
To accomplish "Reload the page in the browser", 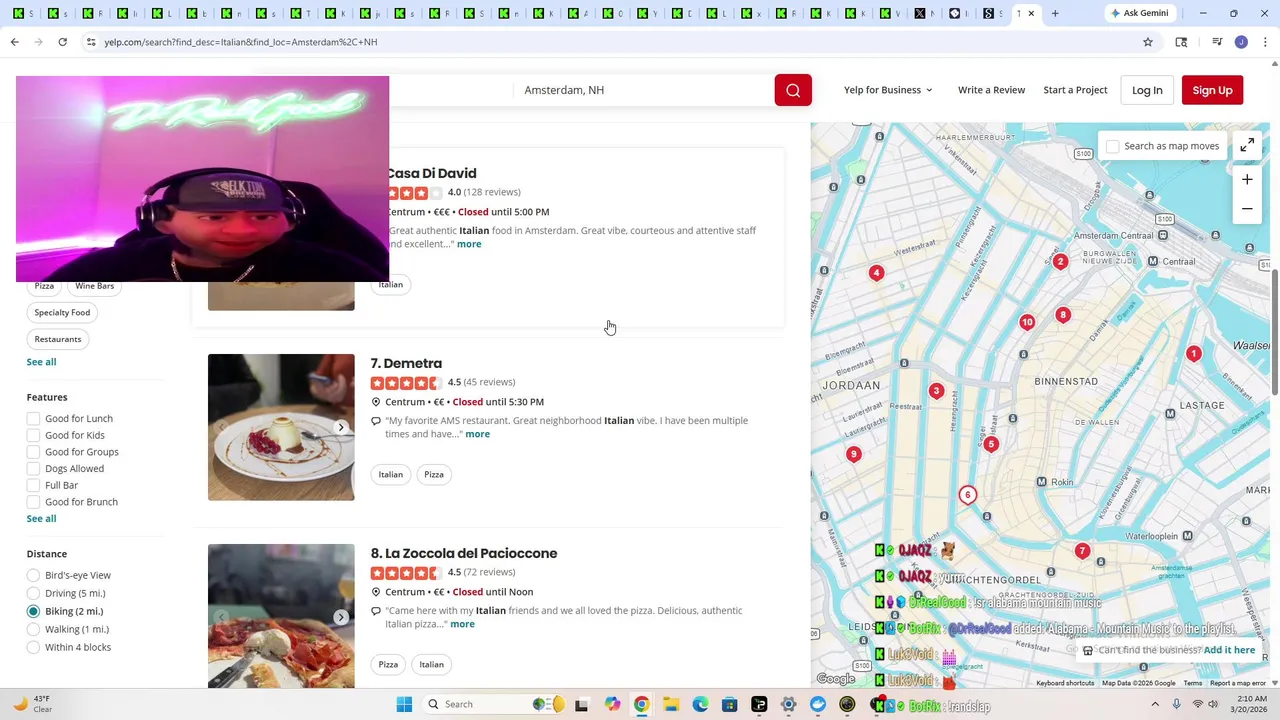I will coord(62,42).
